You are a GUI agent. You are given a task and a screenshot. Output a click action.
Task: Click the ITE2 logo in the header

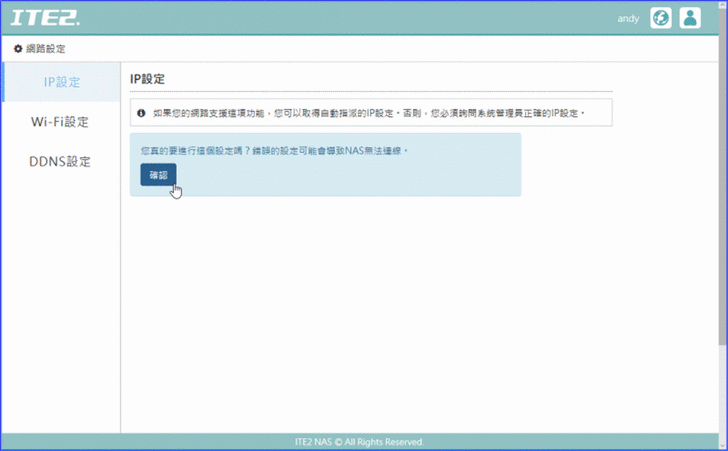[x=45, y=18]
